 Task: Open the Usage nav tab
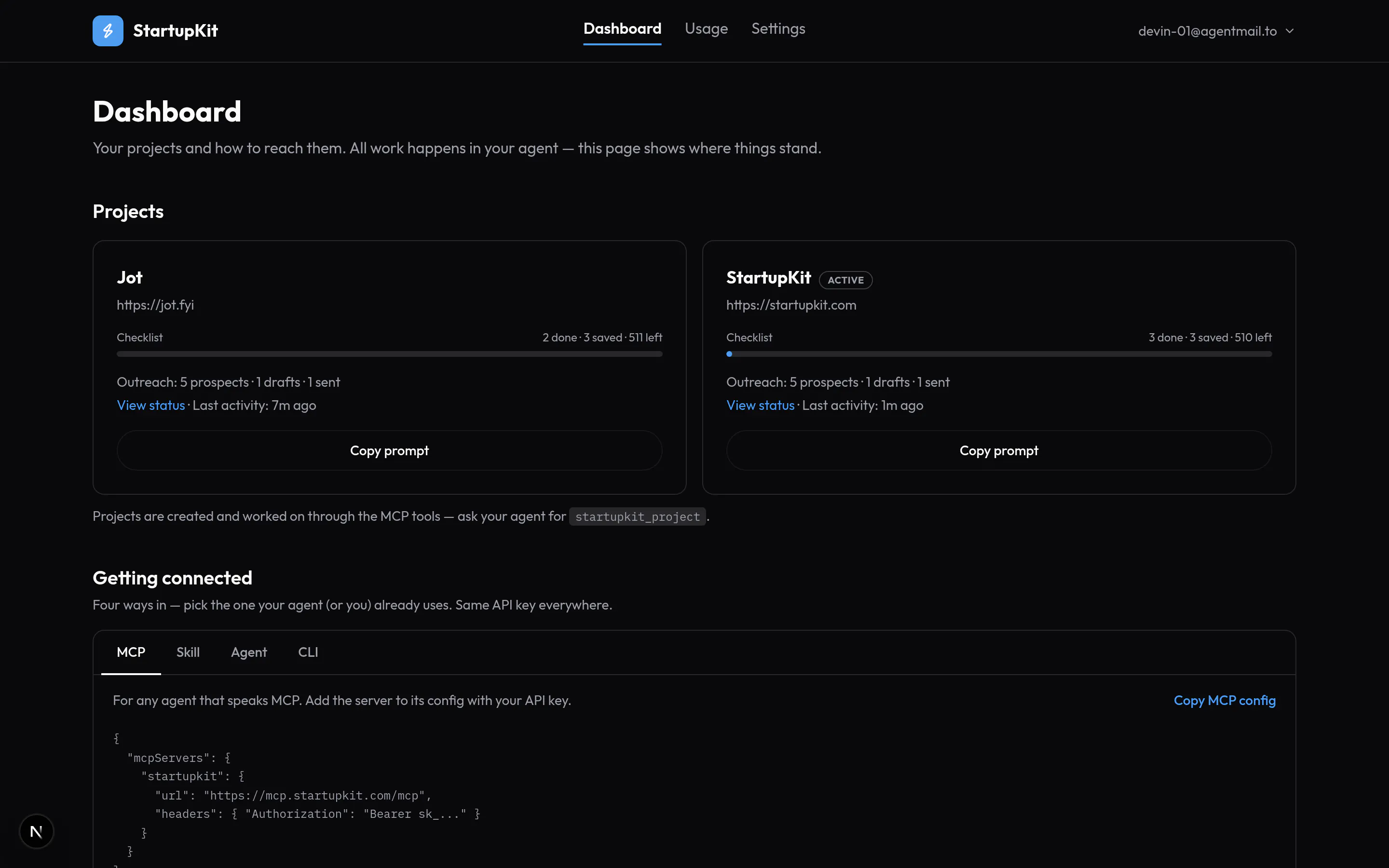pos(706,29)
